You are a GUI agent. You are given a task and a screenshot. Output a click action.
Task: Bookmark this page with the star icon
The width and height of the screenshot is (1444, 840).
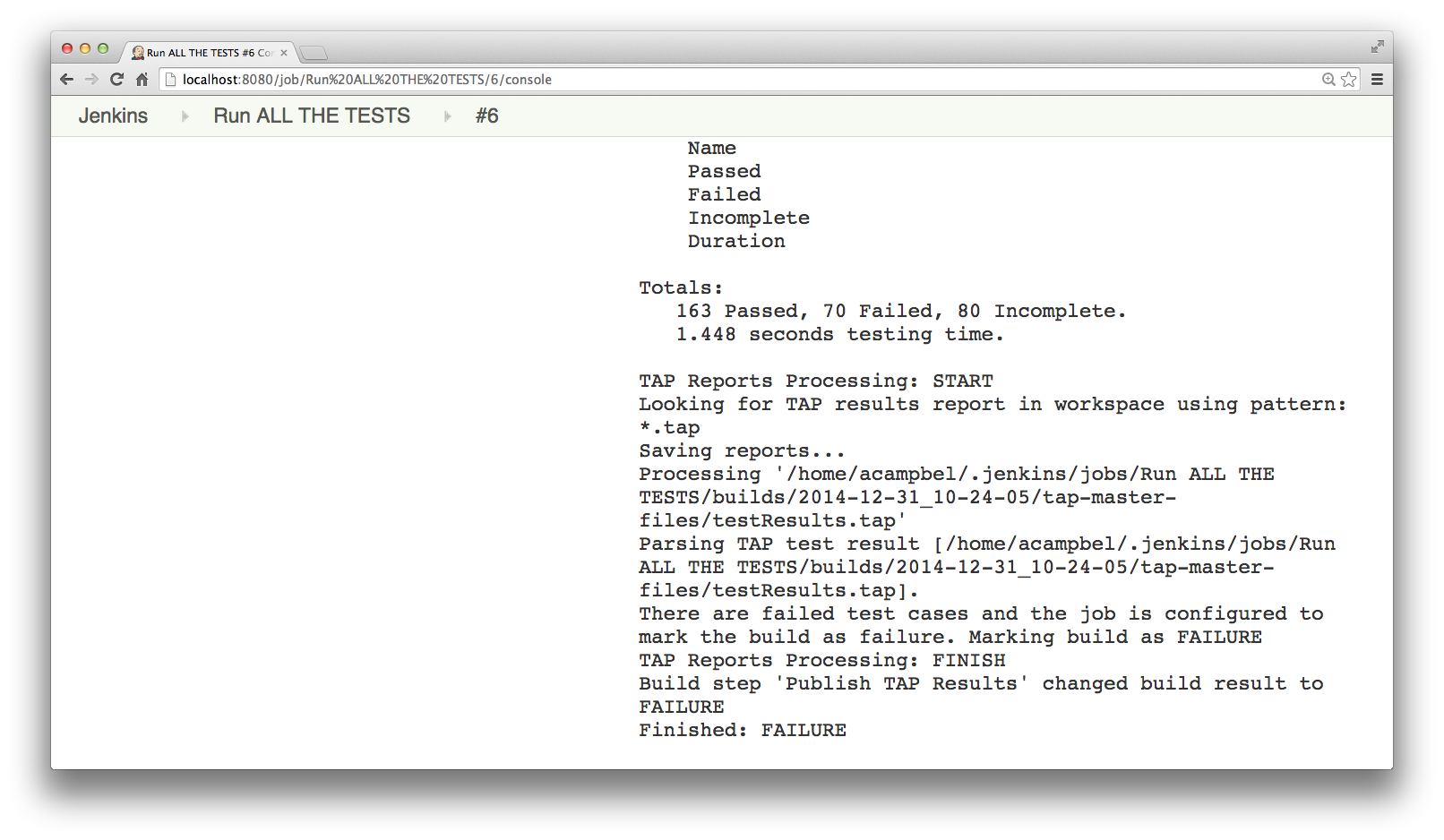tap(1349, 80)
